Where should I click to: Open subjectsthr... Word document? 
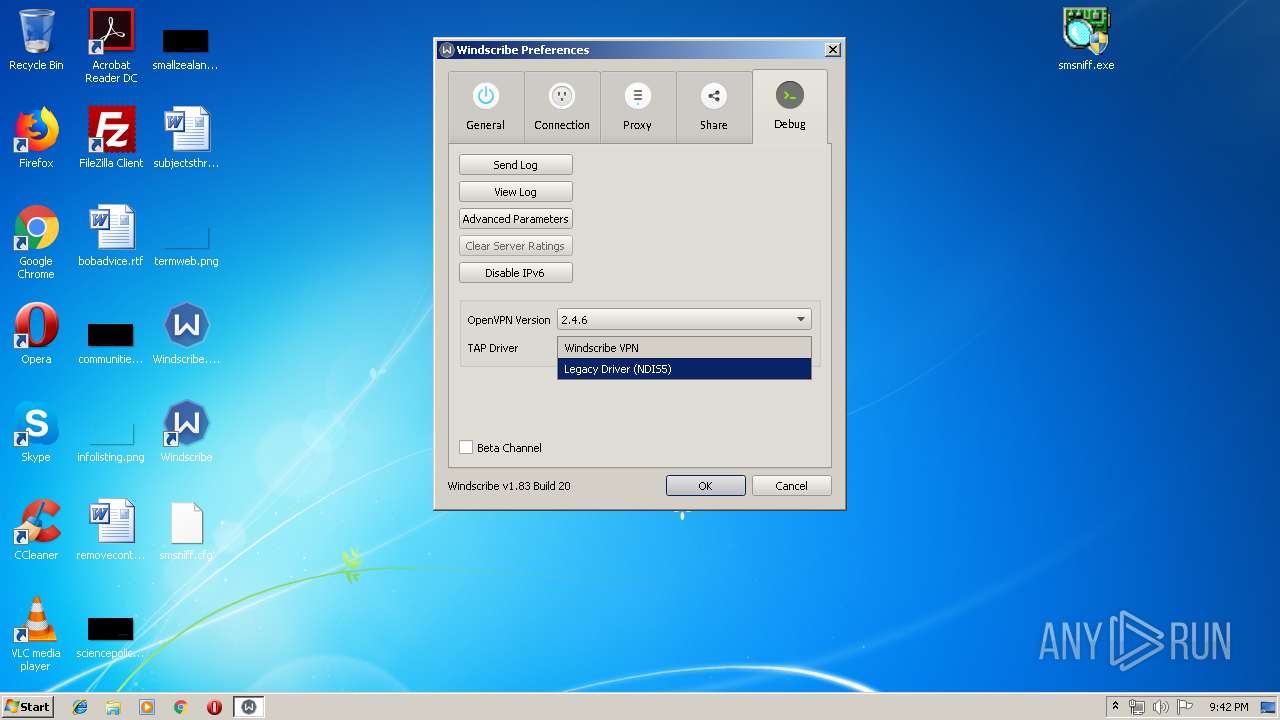186,138
